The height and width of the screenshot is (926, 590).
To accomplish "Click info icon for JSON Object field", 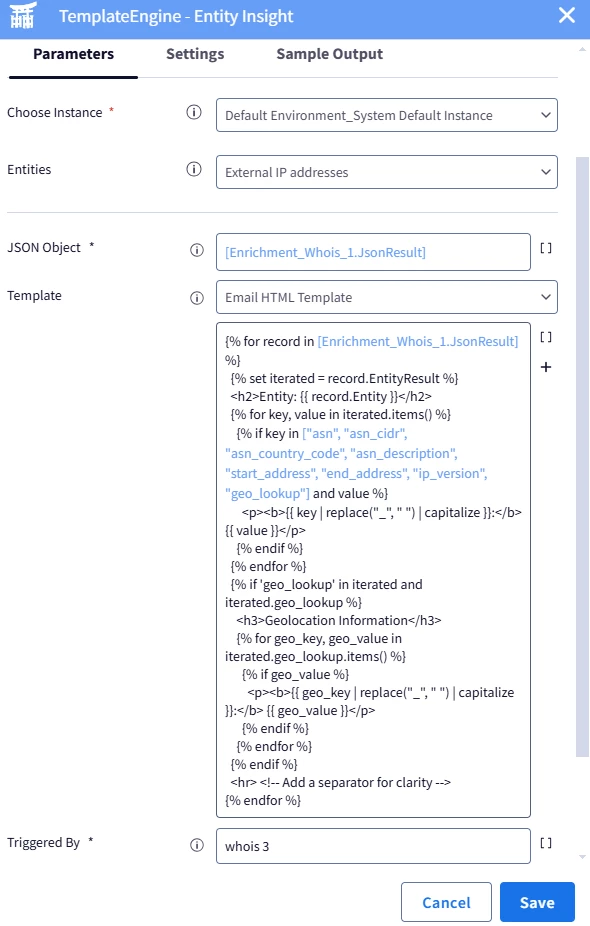I will tap(197, 250).
